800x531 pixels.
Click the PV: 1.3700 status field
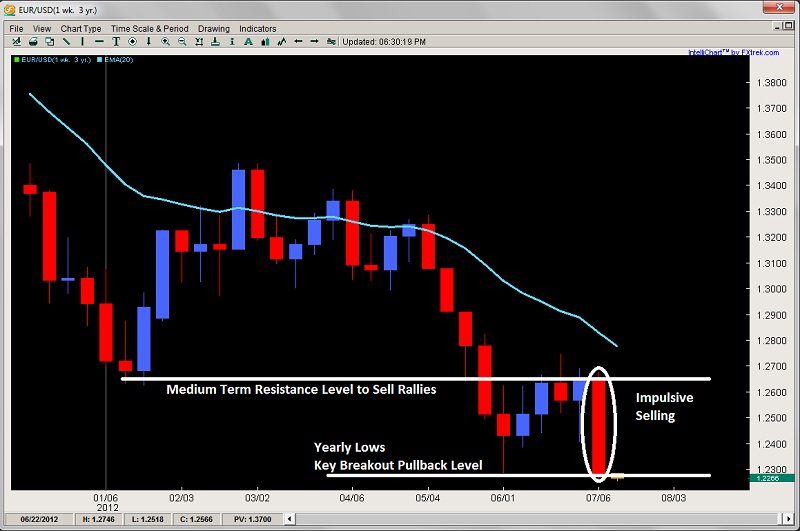[253, 519]
